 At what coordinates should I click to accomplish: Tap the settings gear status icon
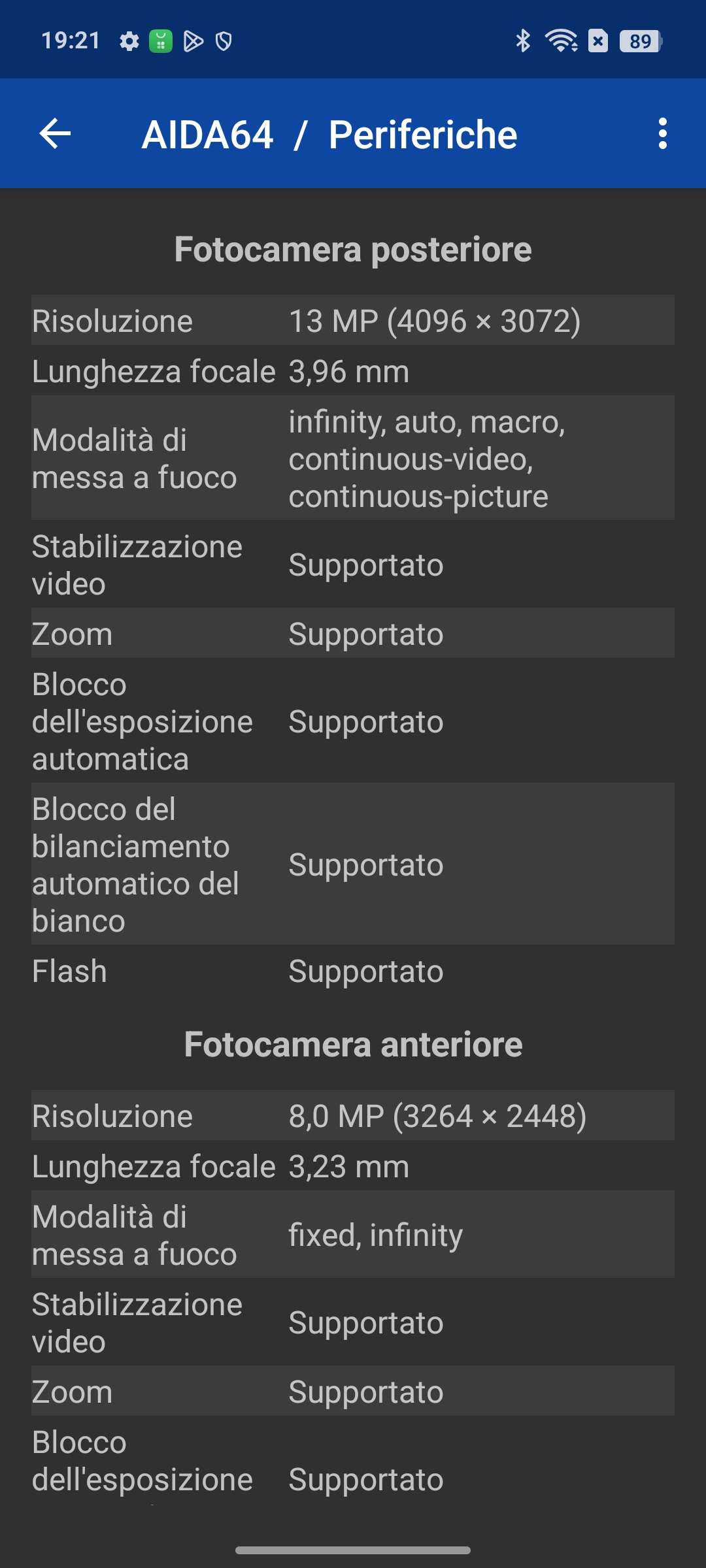[129, 41]
